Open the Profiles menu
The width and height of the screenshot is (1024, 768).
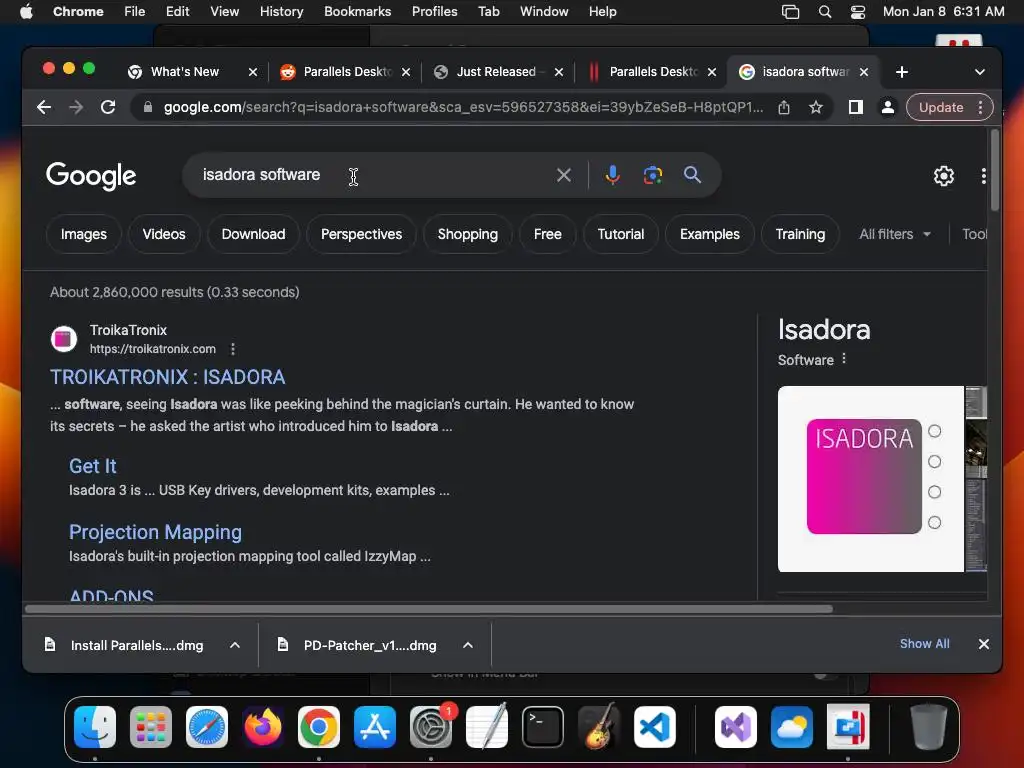(x=434, y=12)
